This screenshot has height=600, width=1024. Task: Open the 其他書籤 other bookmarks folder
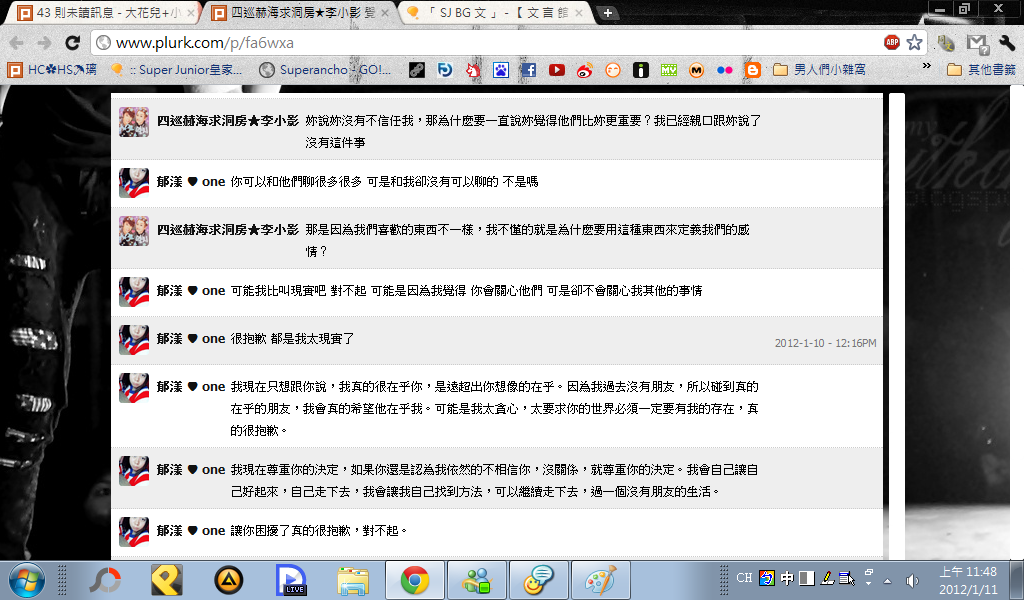[979, 70]
